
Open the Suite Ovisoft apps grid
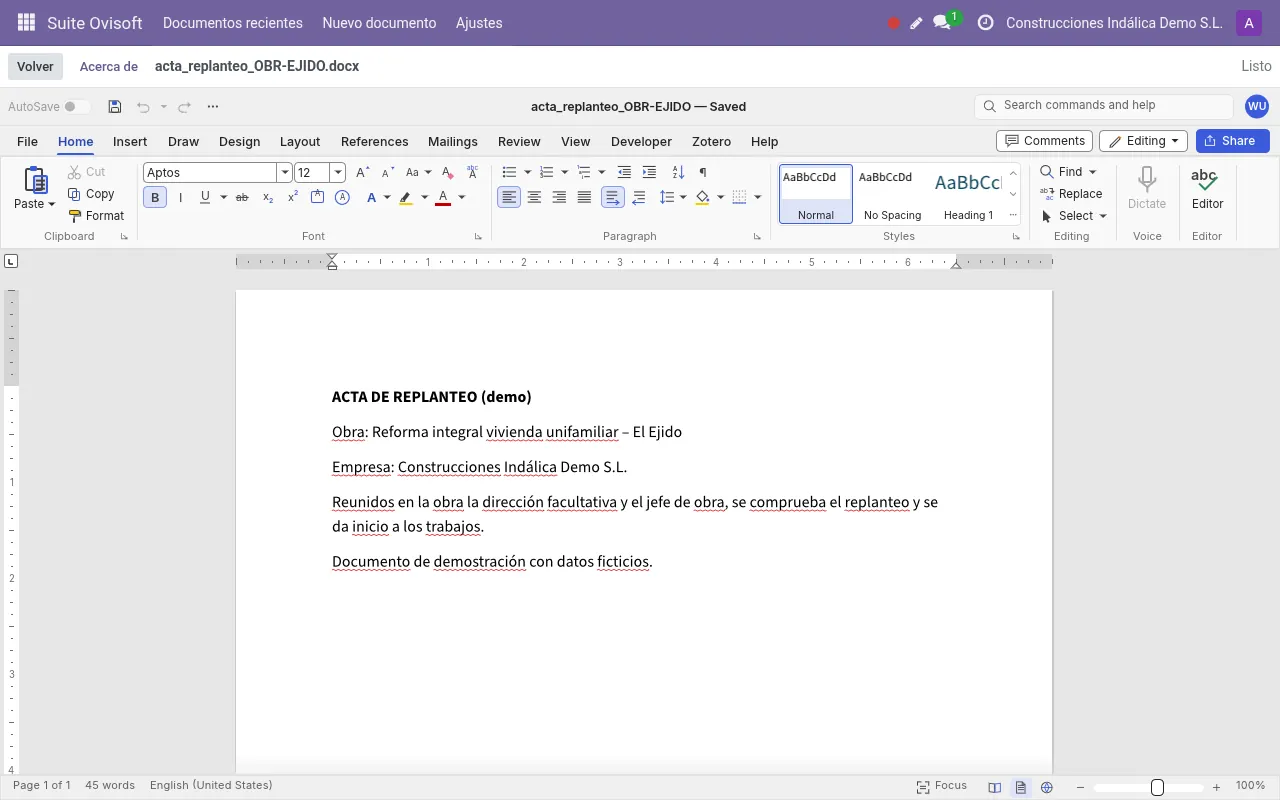coord(27,23)
